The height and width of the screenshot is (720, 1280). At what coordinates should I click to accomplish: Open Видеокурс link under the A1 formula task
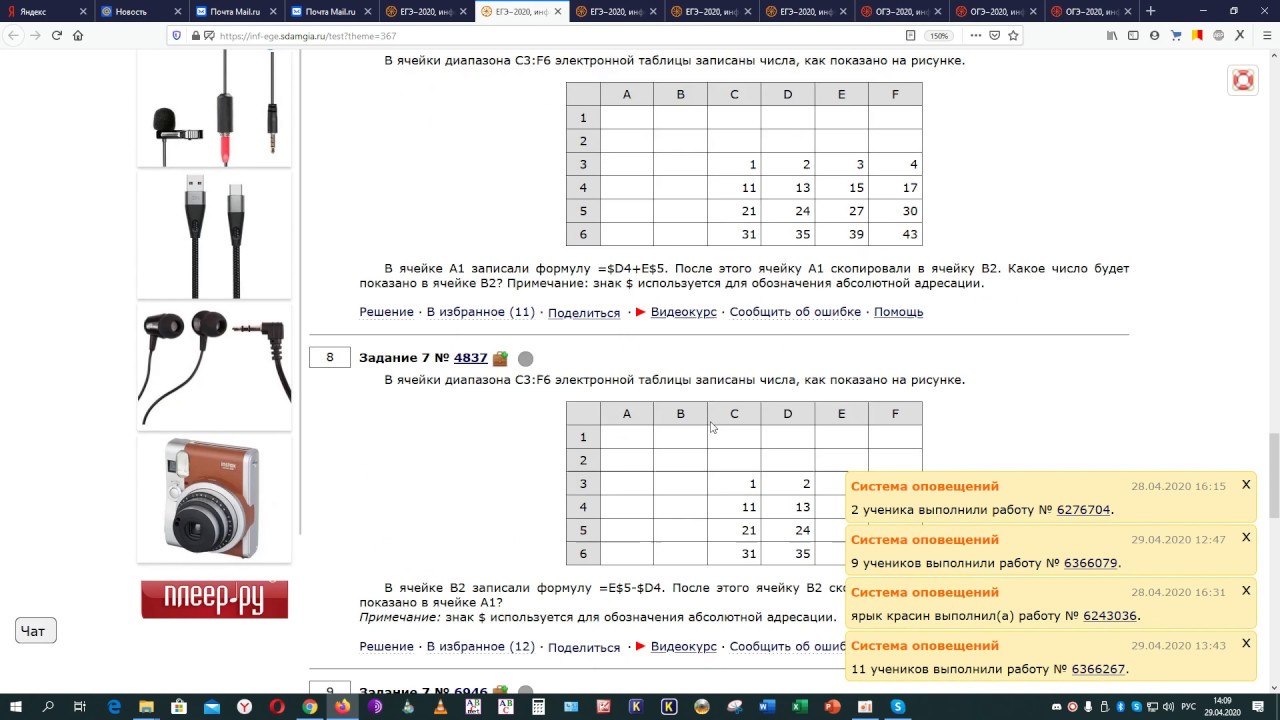pyautogui.click(x=683, y=312)
